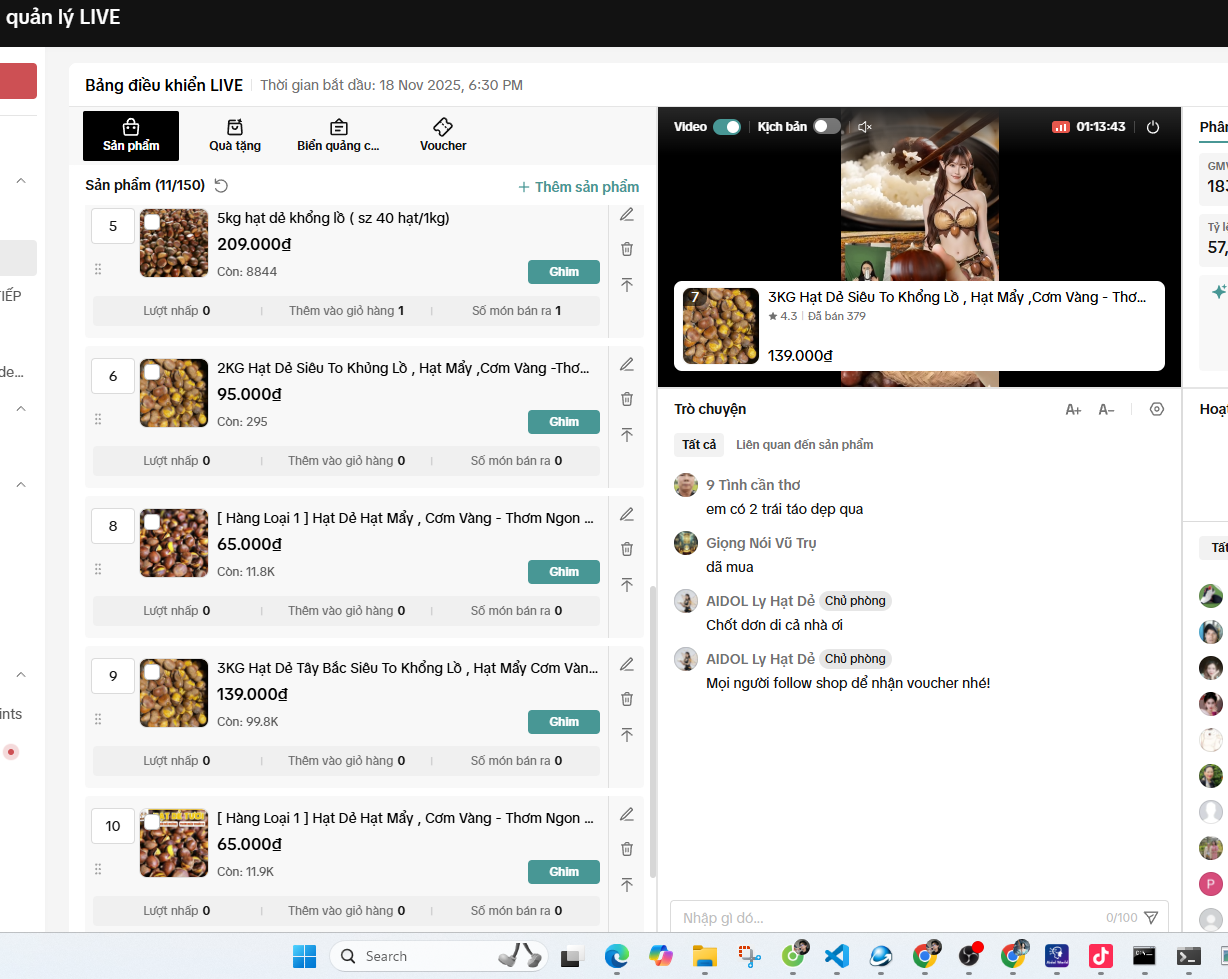Send chat message with the paper plane icon
This screenshot has width=1228, height=979.
[1151, 917]
